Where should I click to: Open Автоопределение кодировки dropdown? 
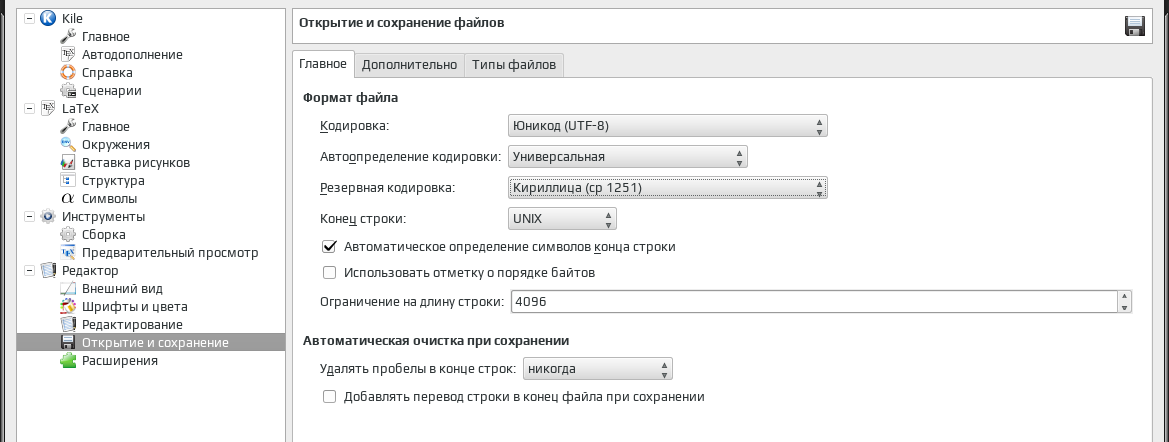tap(627, 157)
